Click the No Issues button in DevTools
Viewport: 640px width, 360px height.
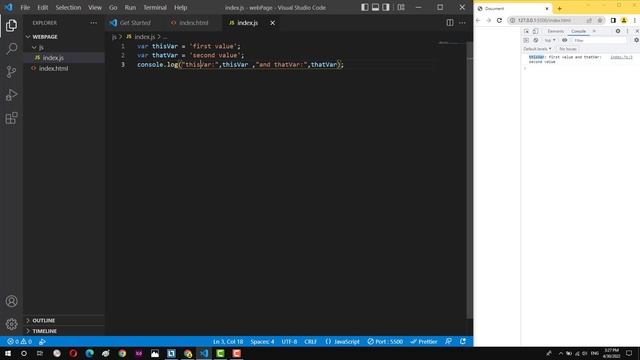(x=568, y=49)
